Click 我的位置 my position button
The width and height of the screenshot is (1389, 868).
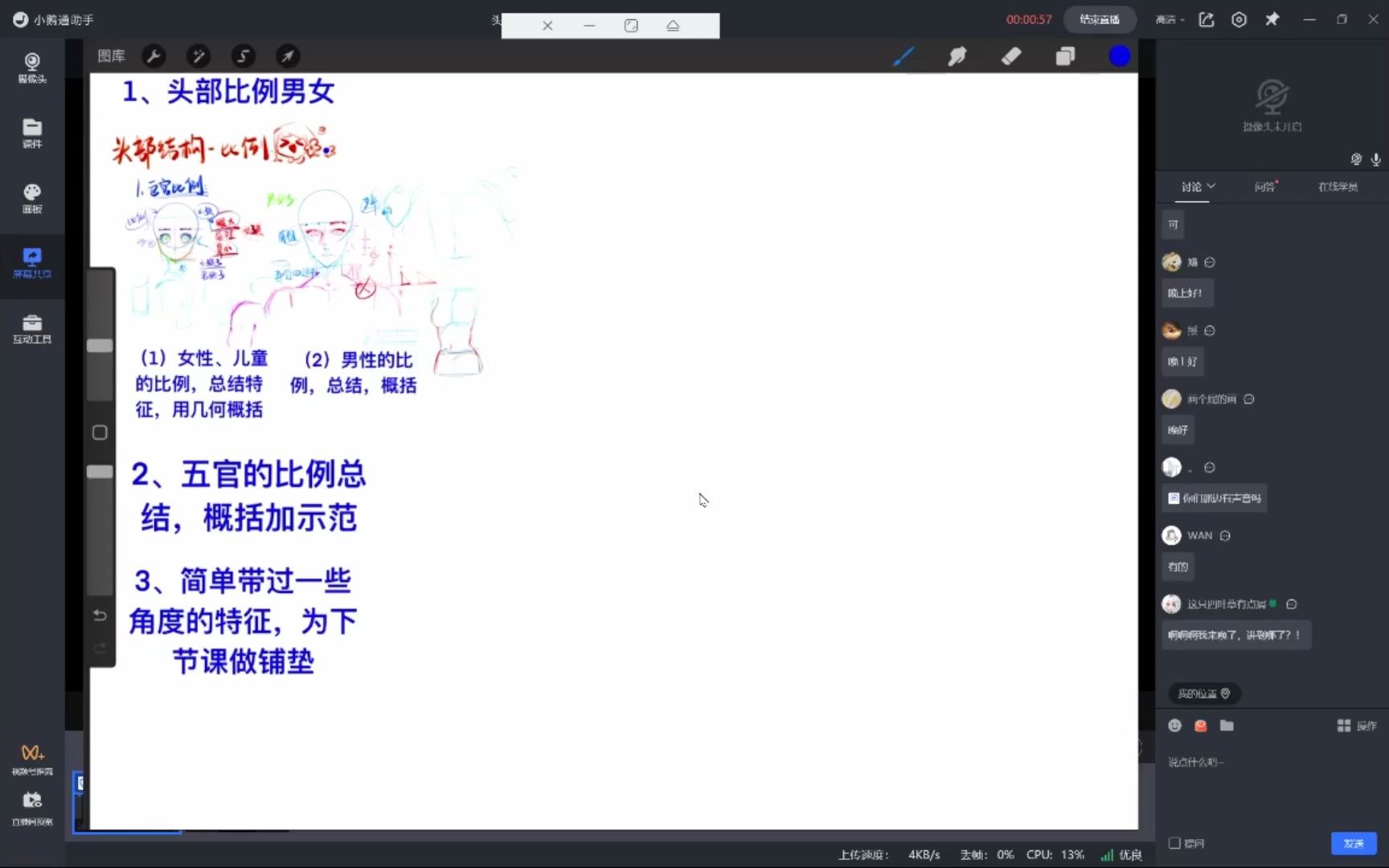(1204, 693)
